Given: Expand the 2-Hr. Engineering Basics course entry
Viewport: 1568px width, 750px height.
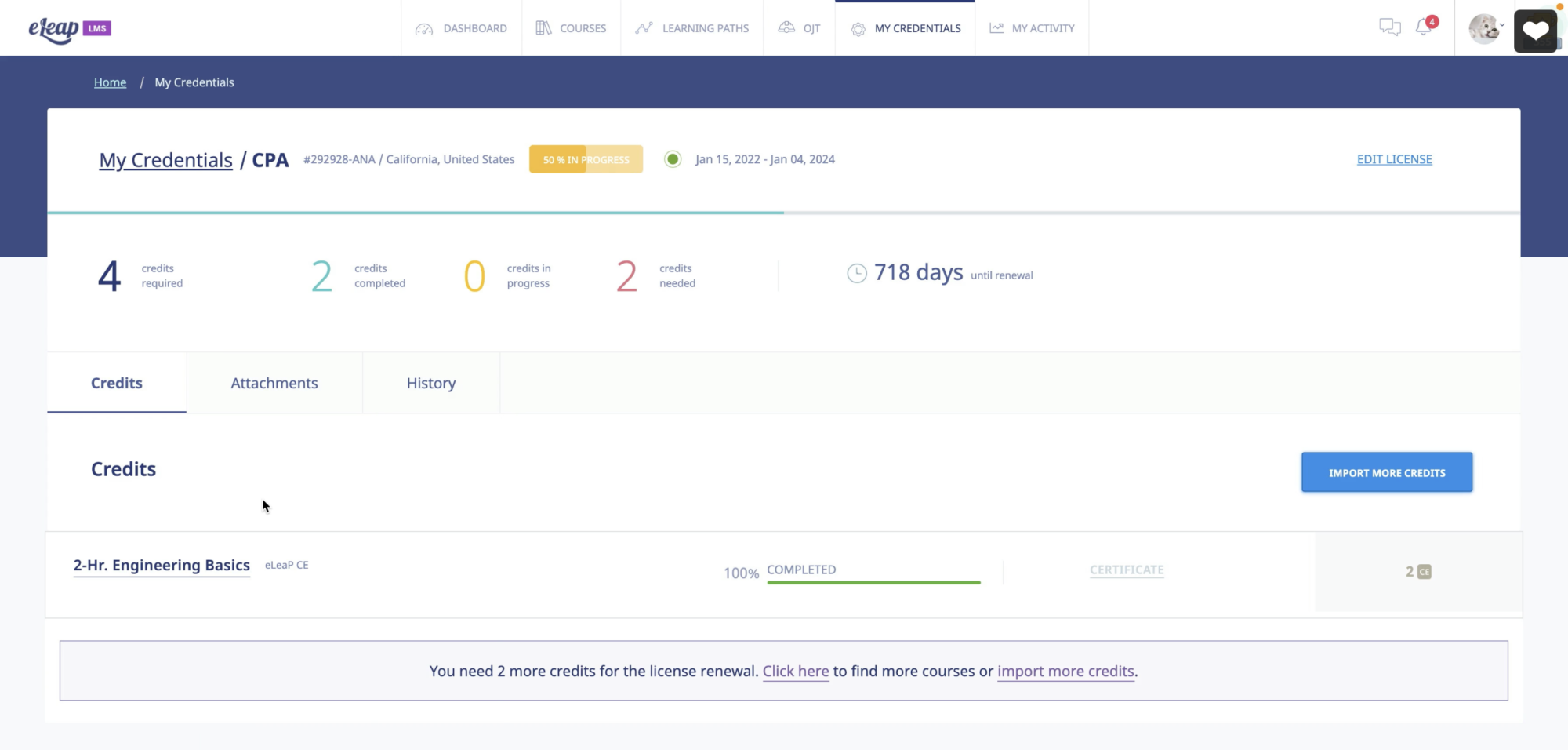Looking at the screenshot, I should coord(162,565).
